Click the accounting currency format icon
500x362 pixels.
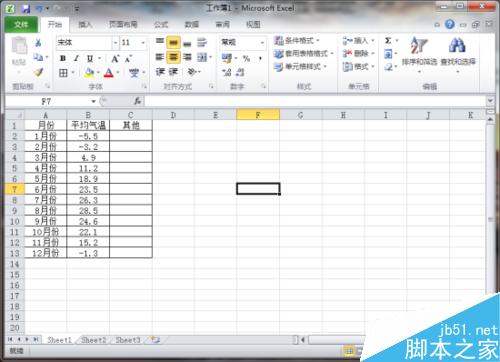227,58
